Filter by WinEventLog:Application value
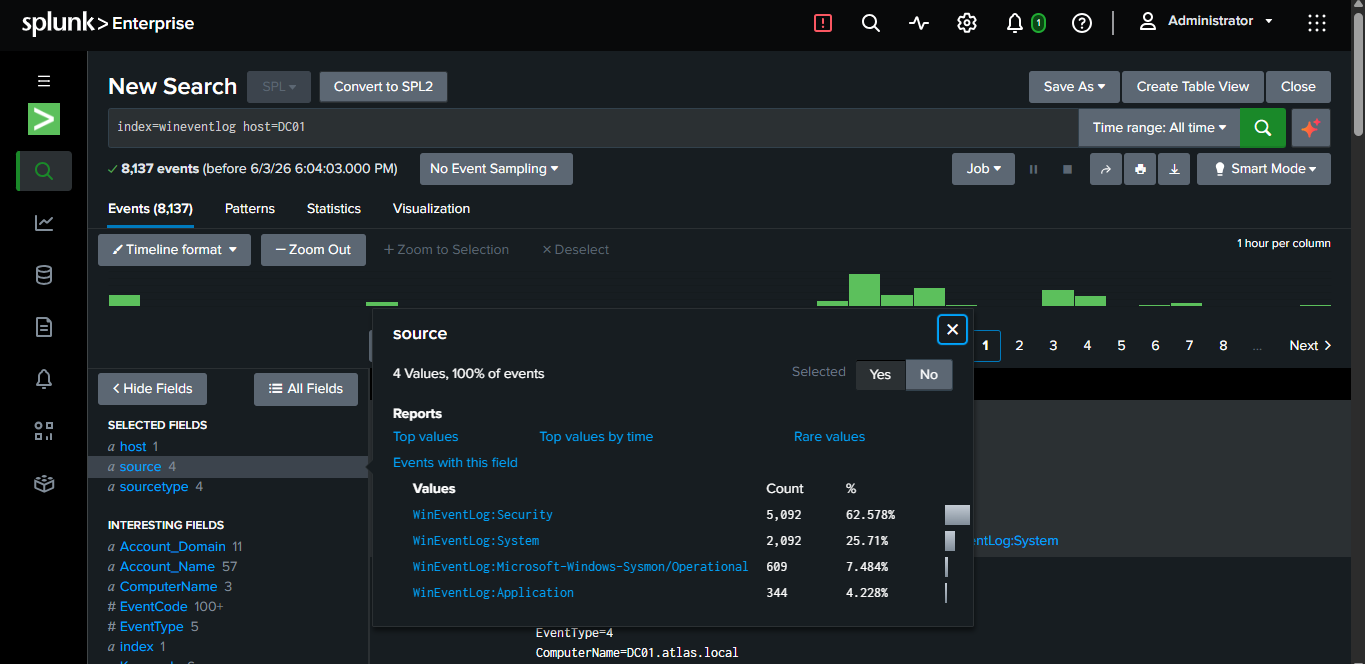 point(494,593)
